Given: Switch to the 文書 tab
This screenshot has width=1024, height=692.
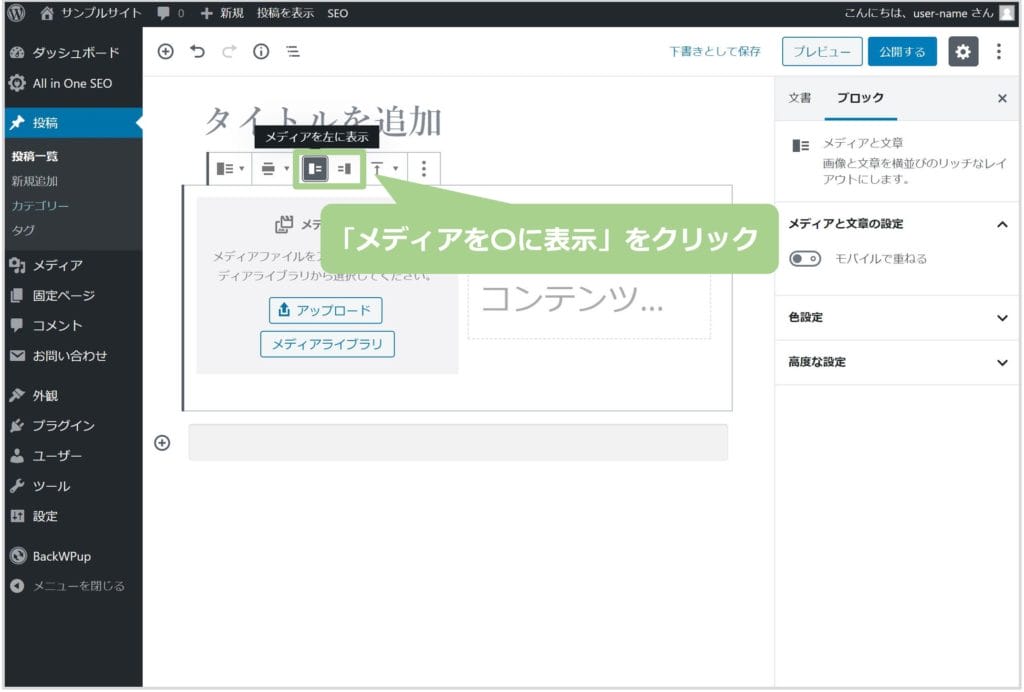Looking at the screenshot, I should (799, 98).
